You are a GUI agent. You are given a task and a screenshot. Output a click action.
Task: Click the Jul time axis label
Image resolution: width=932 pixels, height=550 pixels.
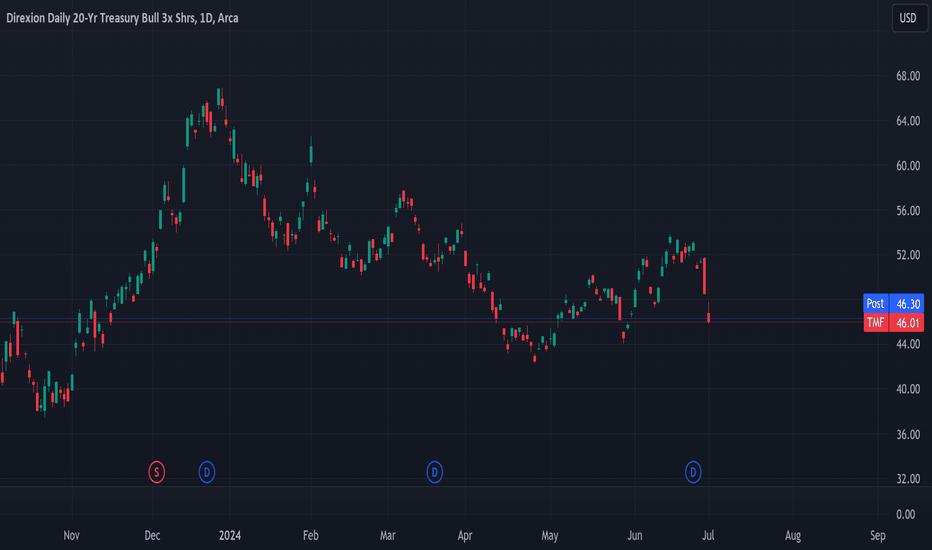point(707,535)
